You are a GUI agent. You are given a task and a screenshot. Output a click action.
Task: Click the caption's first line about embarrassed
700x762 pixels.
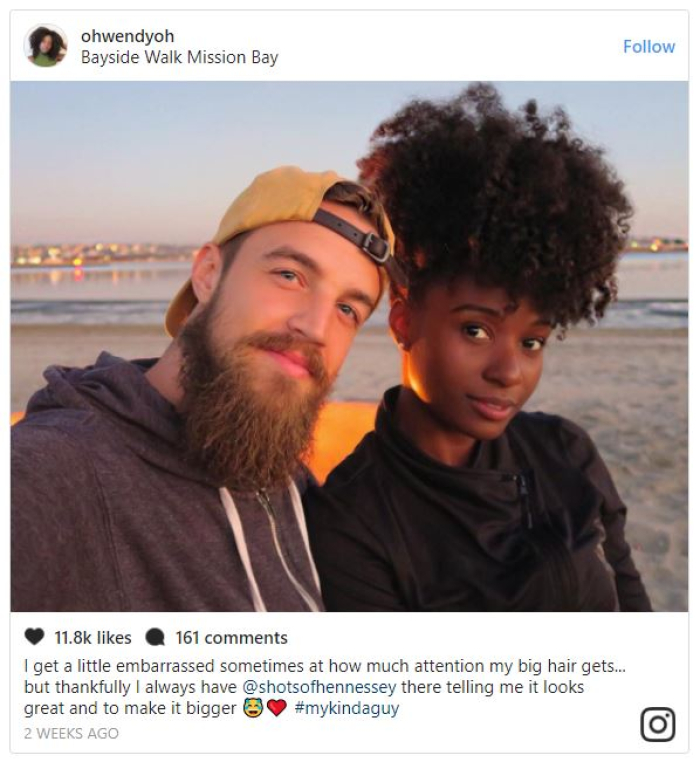pyautogui.click(x=325, y=666)
